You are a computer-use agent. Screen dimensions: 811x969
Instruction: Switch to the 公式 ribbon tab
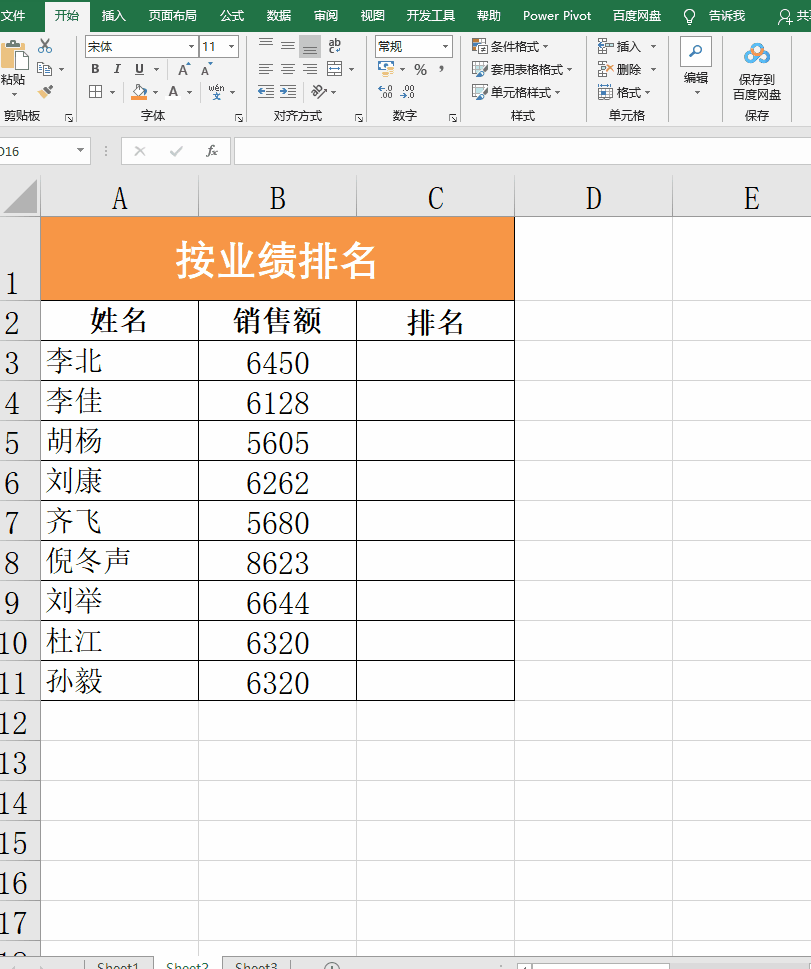[x=232, y=15]
